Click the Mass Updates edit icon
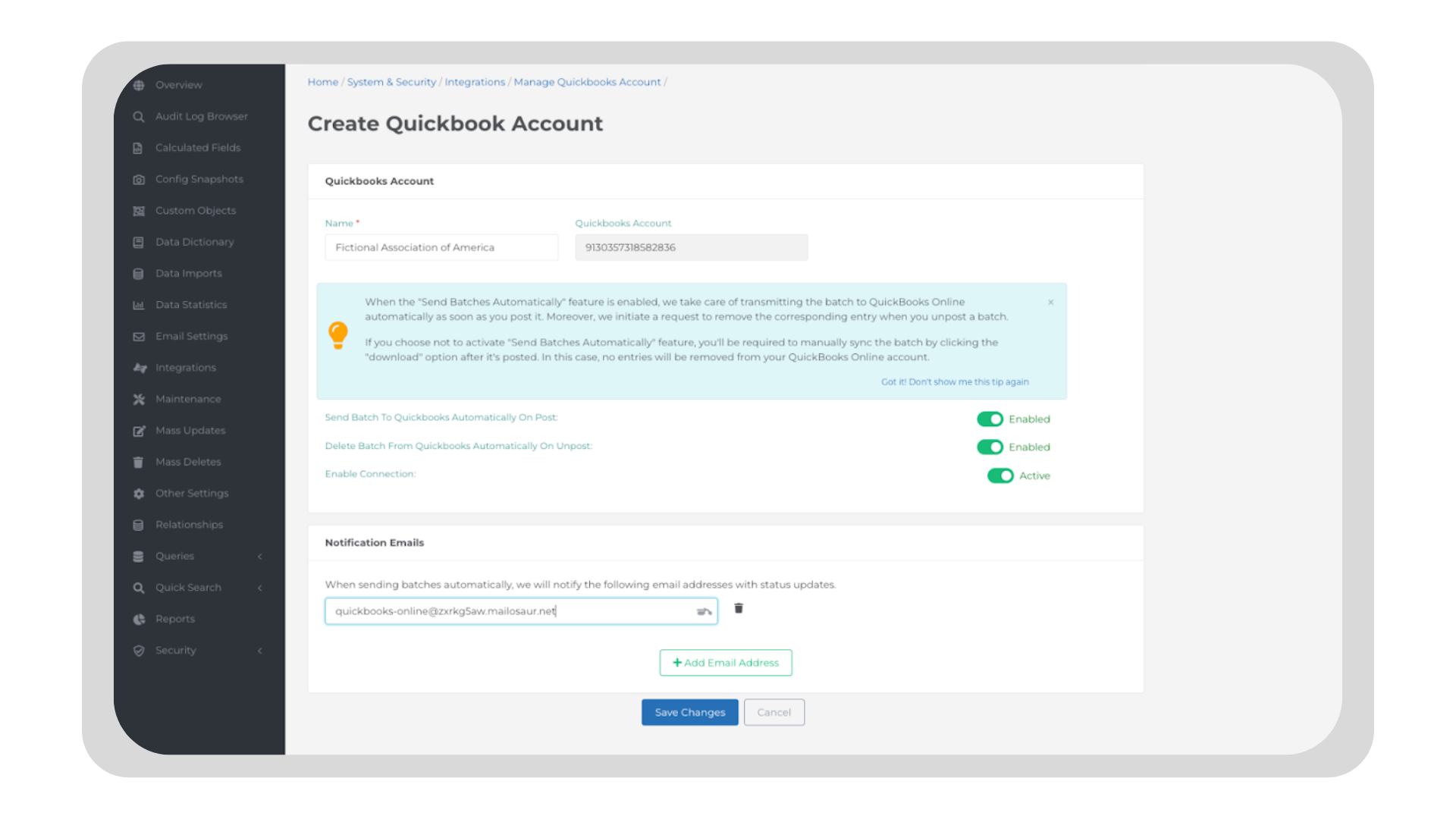The height and width of the screenshot is (819, 1456). point(139,431)
